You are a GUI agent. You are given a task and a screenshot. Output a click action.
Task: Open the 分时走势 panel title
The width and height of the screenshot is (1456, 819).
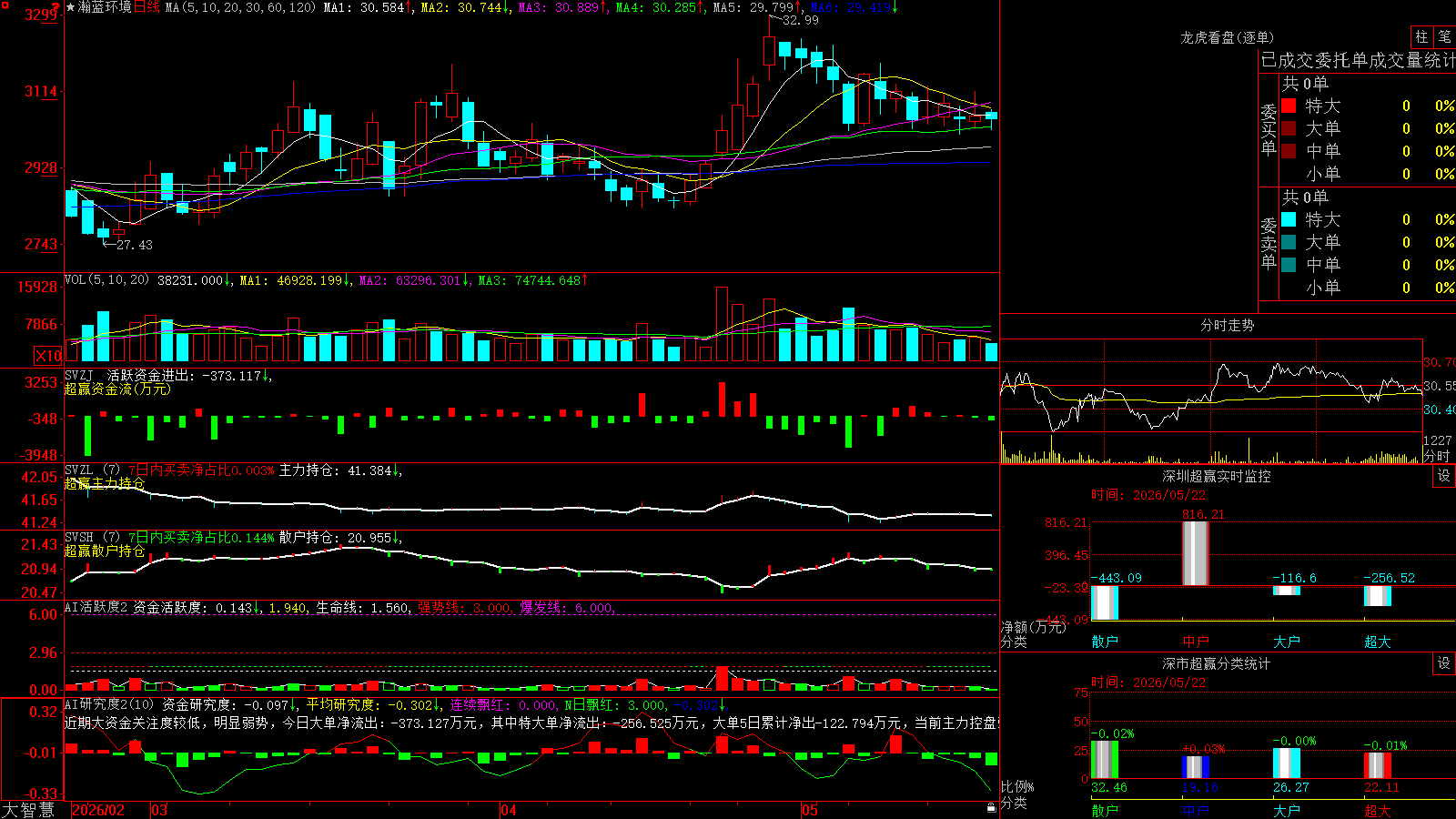1227,325
